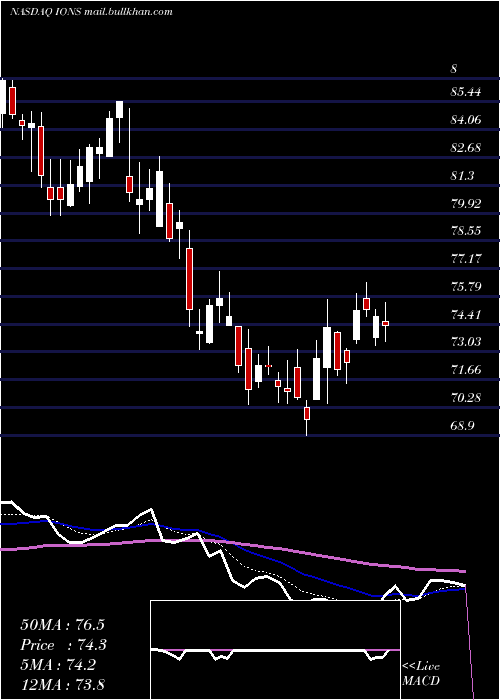Click the 79.92 price axis label

click(x=466, y=204)
